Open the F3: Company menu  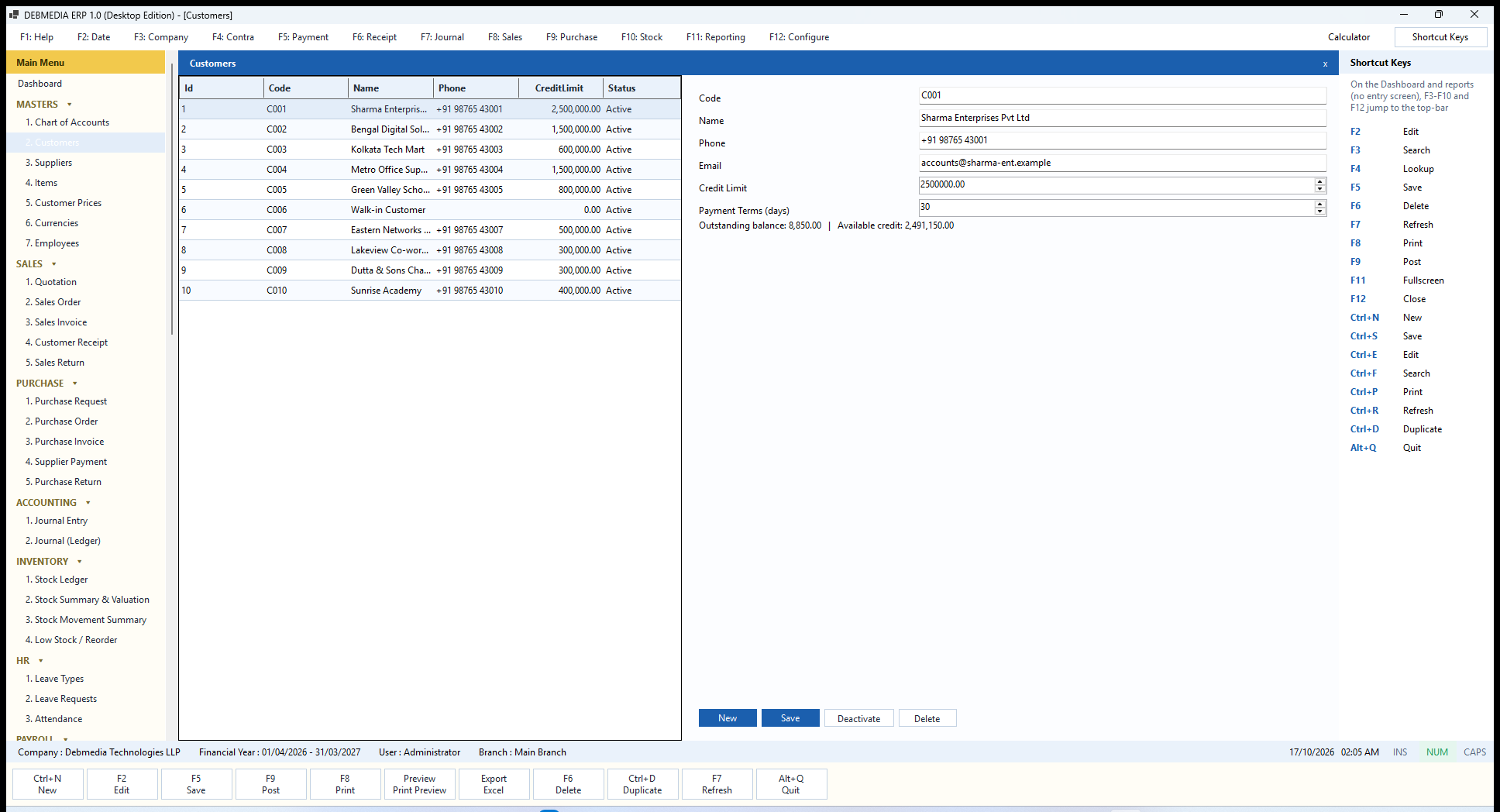point(161,37)
